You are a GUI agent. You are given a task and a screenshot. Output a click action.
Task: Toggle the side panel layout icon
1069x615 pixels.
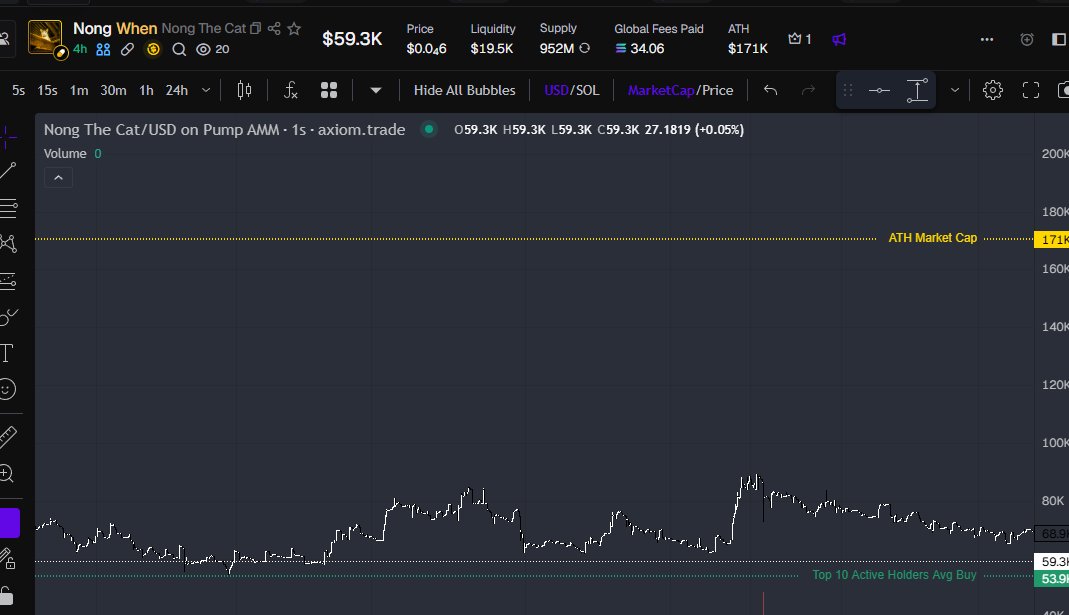[1059, 40]
